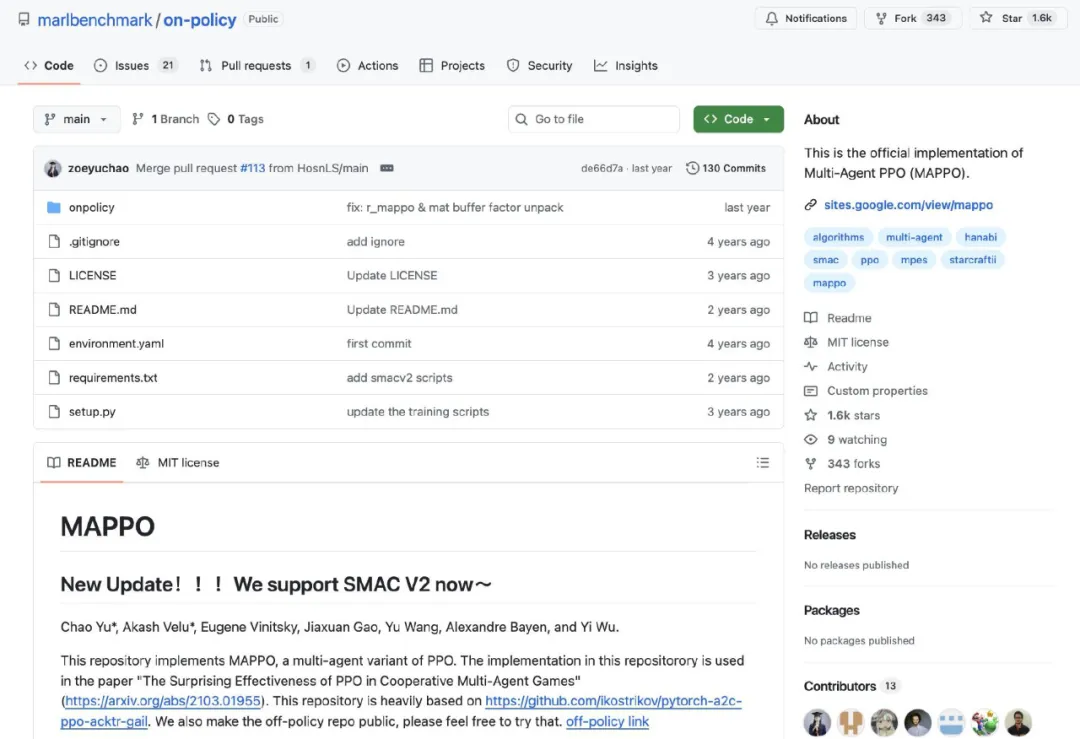Click the onpolicy folder icon
The image size is (1080, 739).
click(x=54, y=207)
